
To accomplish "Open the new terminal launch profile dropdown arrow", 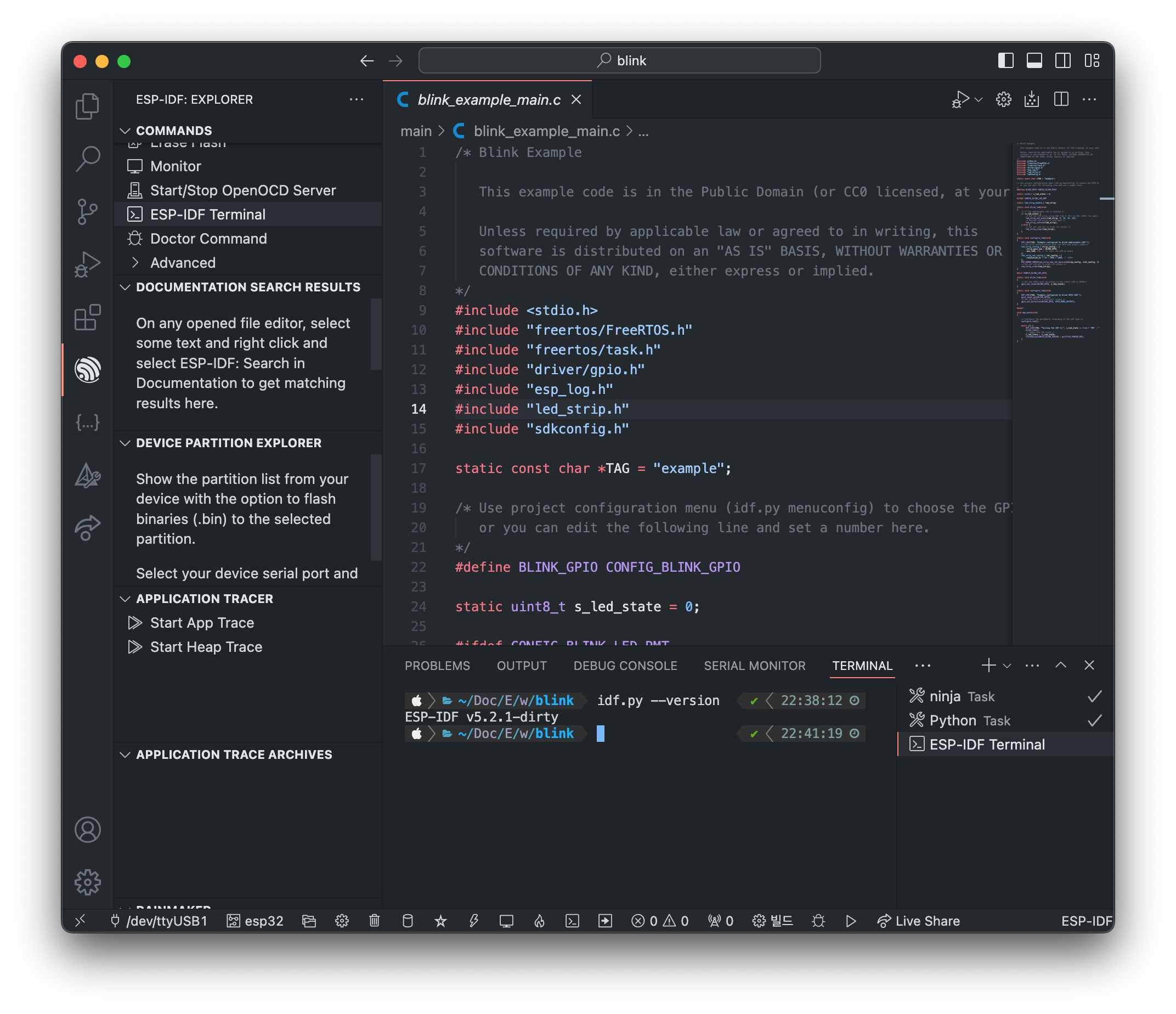I will tap(1007, 666).
